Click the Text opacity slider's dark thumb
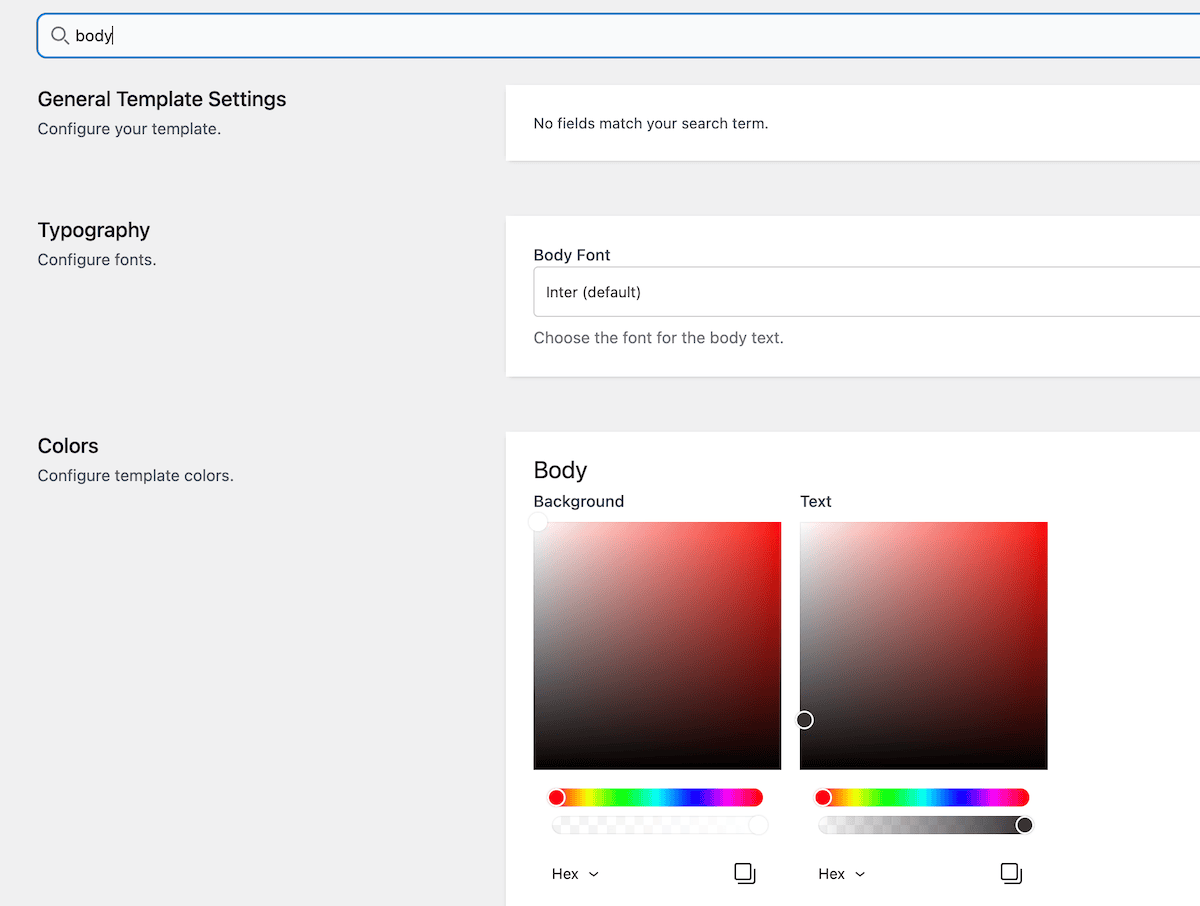The width and height of the screenshot is (1200, 906). click(1024, 825)
